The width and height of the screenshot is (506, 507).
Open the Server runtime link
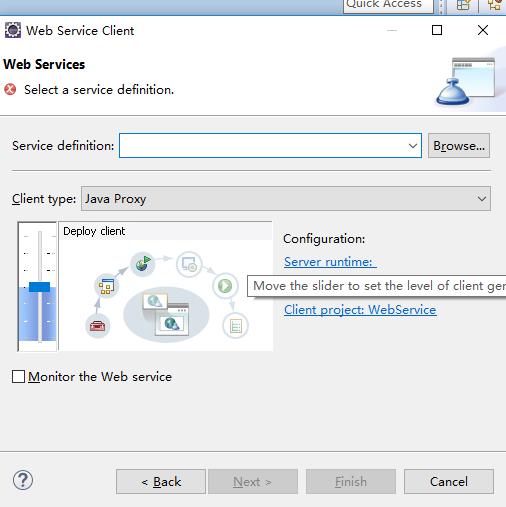[x=330, y=262]
